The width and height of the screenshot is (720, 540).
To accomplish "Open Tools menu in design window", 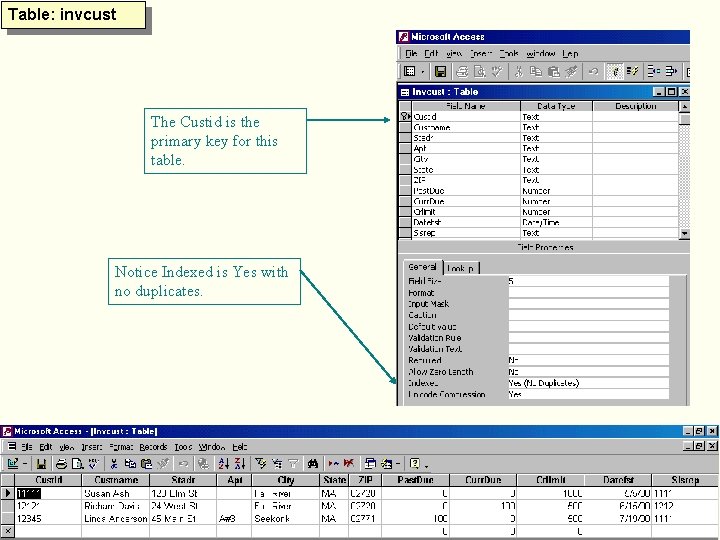I will pos(508,54).
